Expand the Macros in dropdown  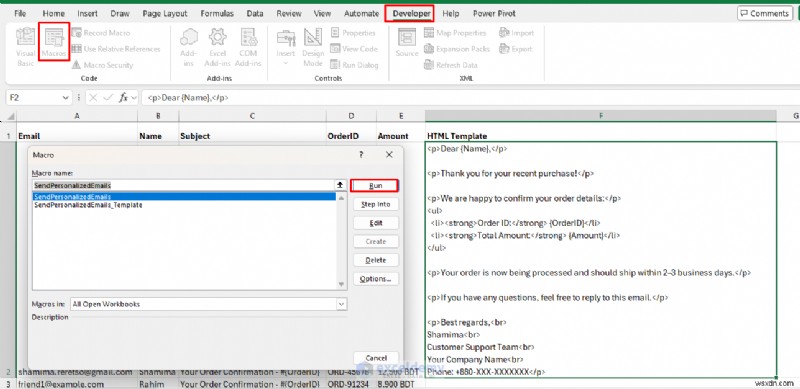(x=341, y=304)
